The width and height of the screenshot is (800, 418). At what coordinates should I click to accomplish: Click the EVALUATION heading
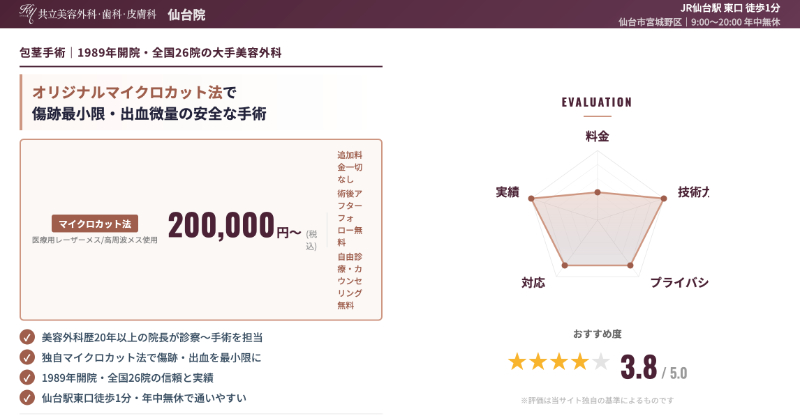click(x=597, y=102)
